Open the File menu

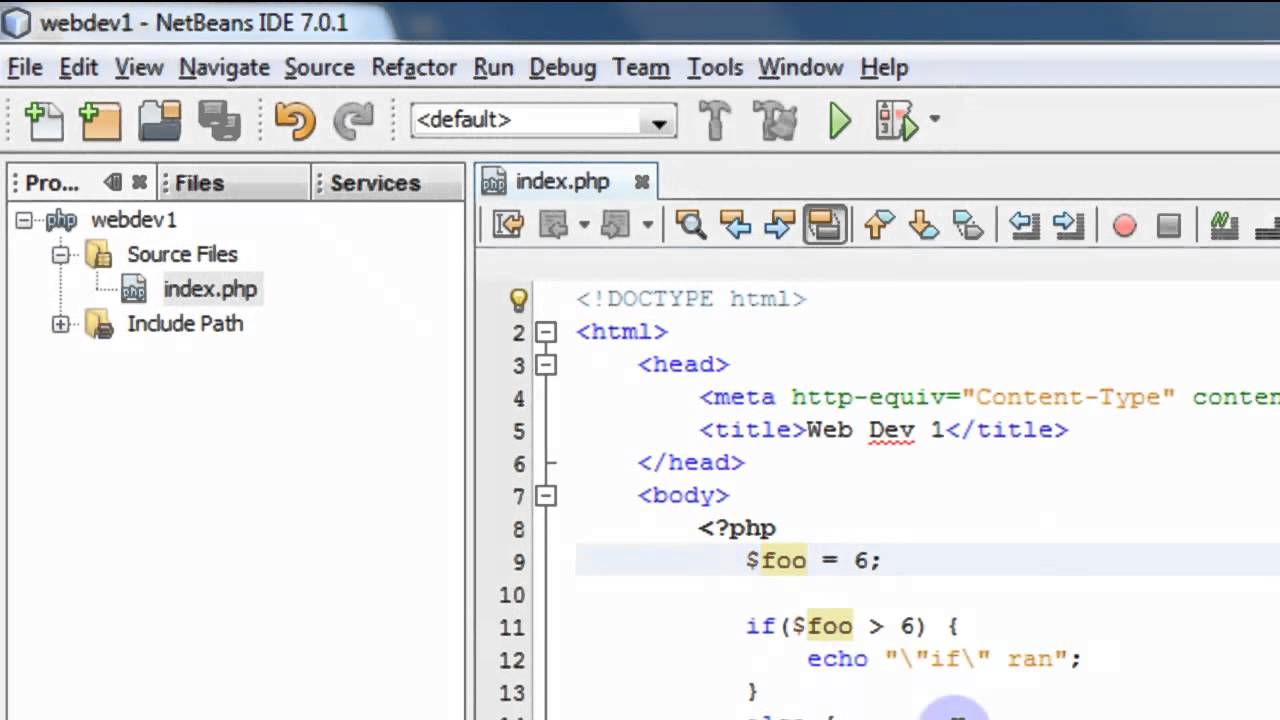(25, 67)
